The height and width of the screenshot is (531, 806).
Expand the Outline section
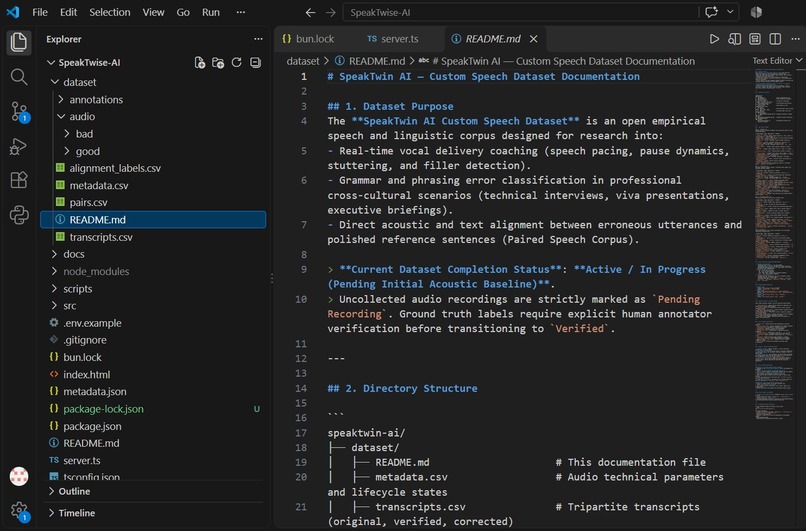pos(153,491)
